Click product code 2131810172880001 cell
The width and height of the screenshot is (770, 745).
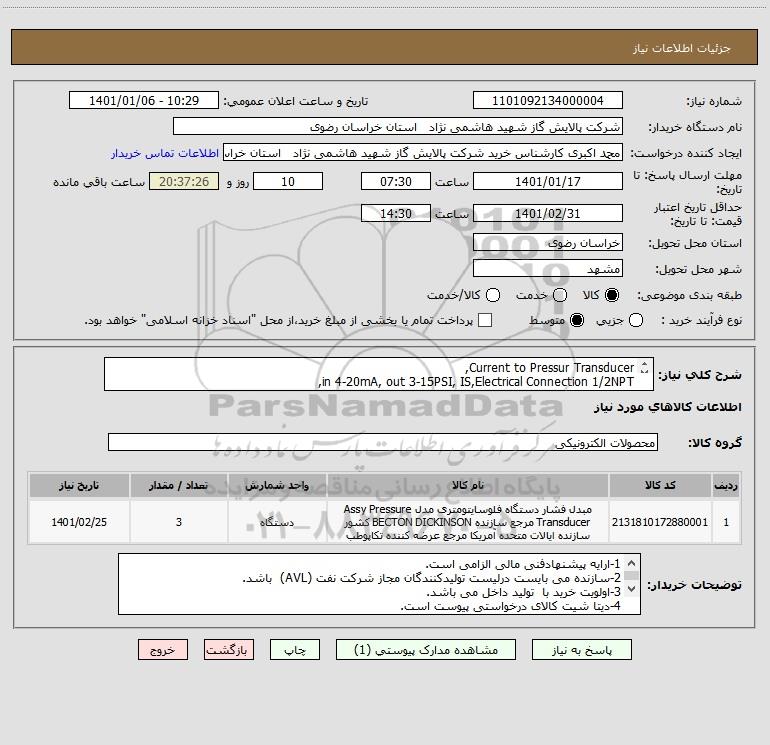point(660,522)
